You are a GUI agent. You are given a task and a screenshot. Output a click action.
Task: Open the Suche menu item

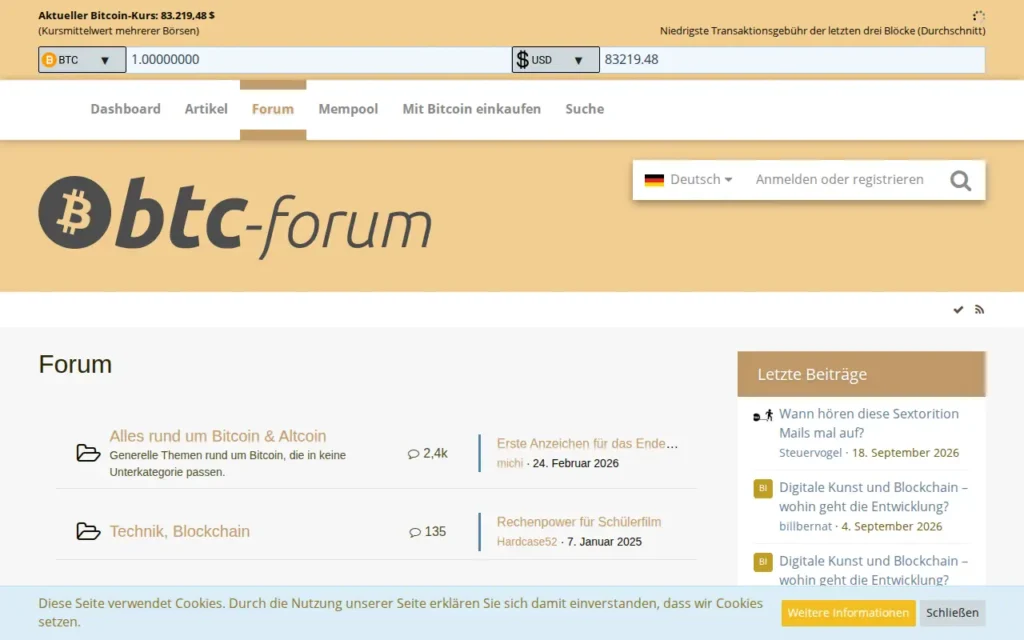(584, 109)
